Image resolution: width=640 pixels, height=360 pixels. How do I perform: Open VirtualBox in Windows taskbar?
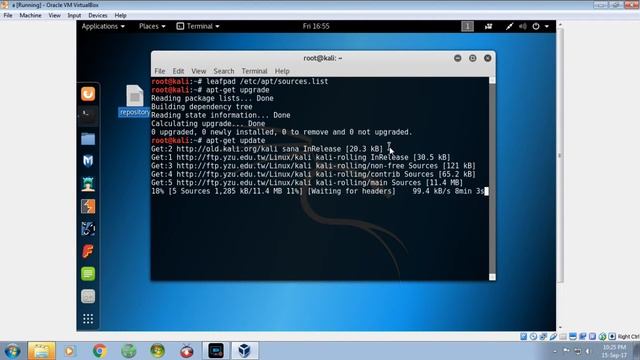pos(244,351)
